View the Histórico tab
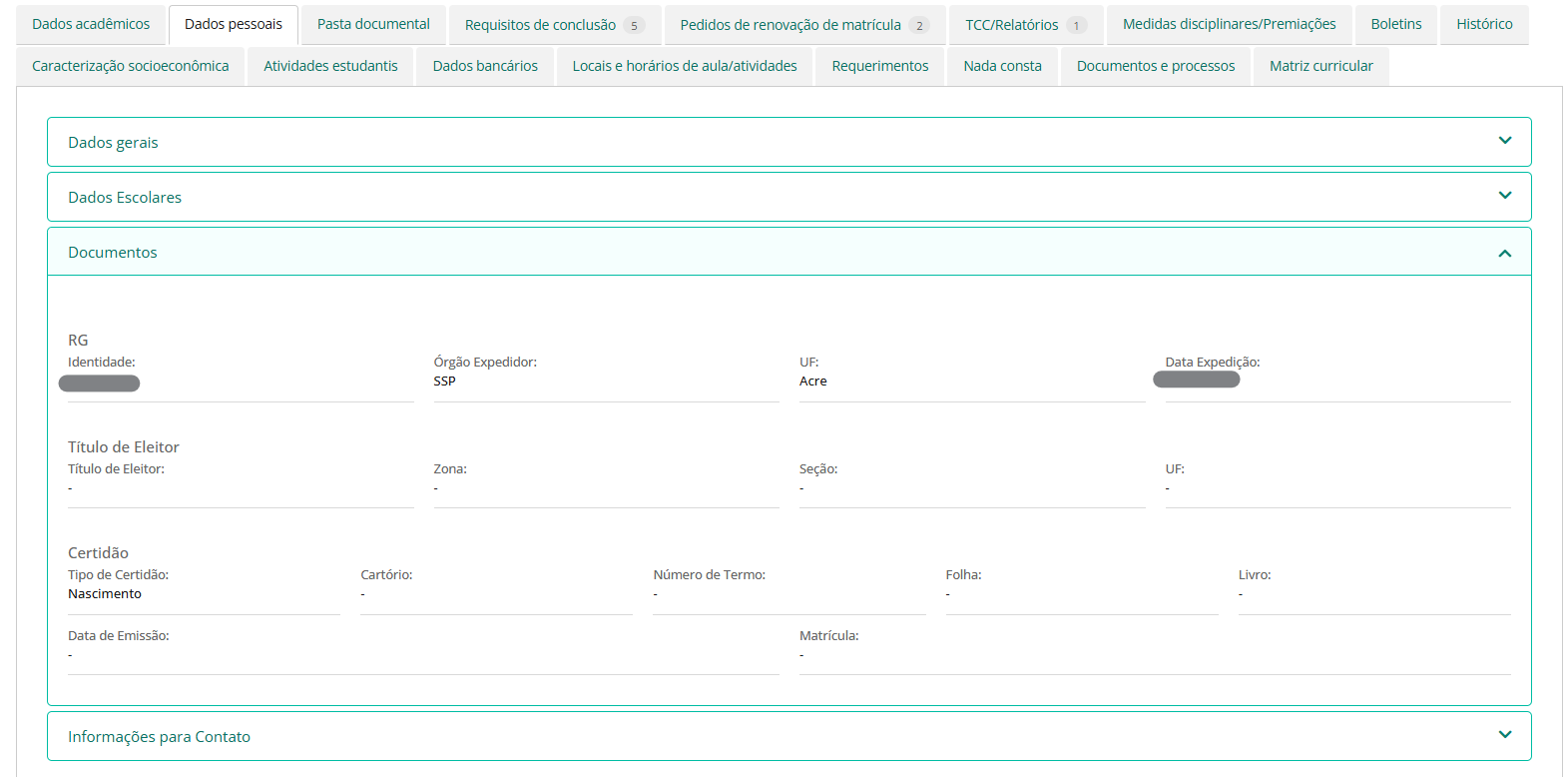The image size is (1568, 777). 1483,24
